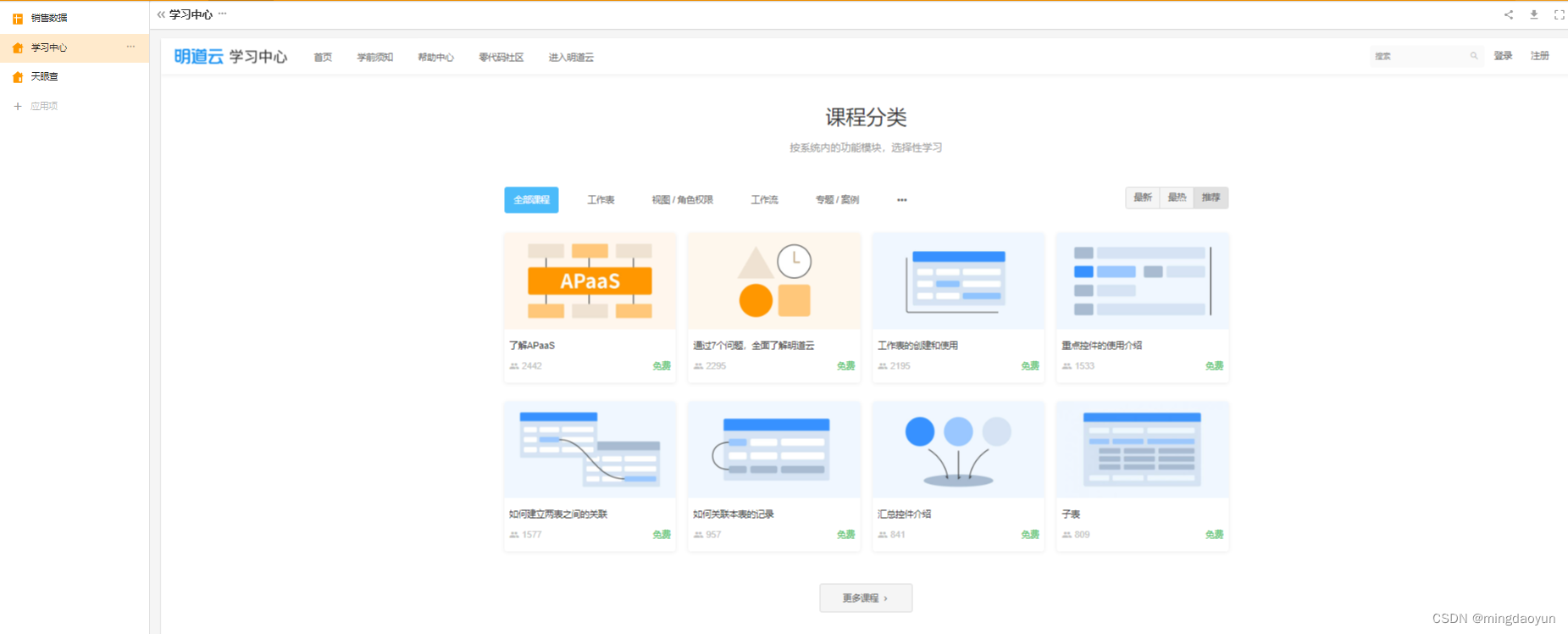The image size is (1568, 634).
Task: Collapse the sidebar with the double-arrow icon
Action: [x=161, y=14]
